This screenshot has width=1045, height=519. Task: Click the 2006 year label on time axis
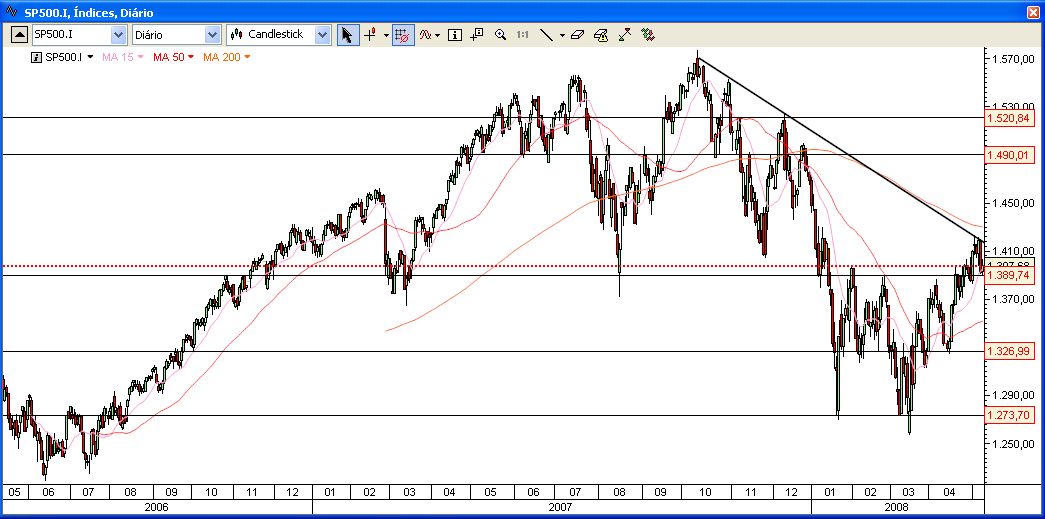pos(156,507)
